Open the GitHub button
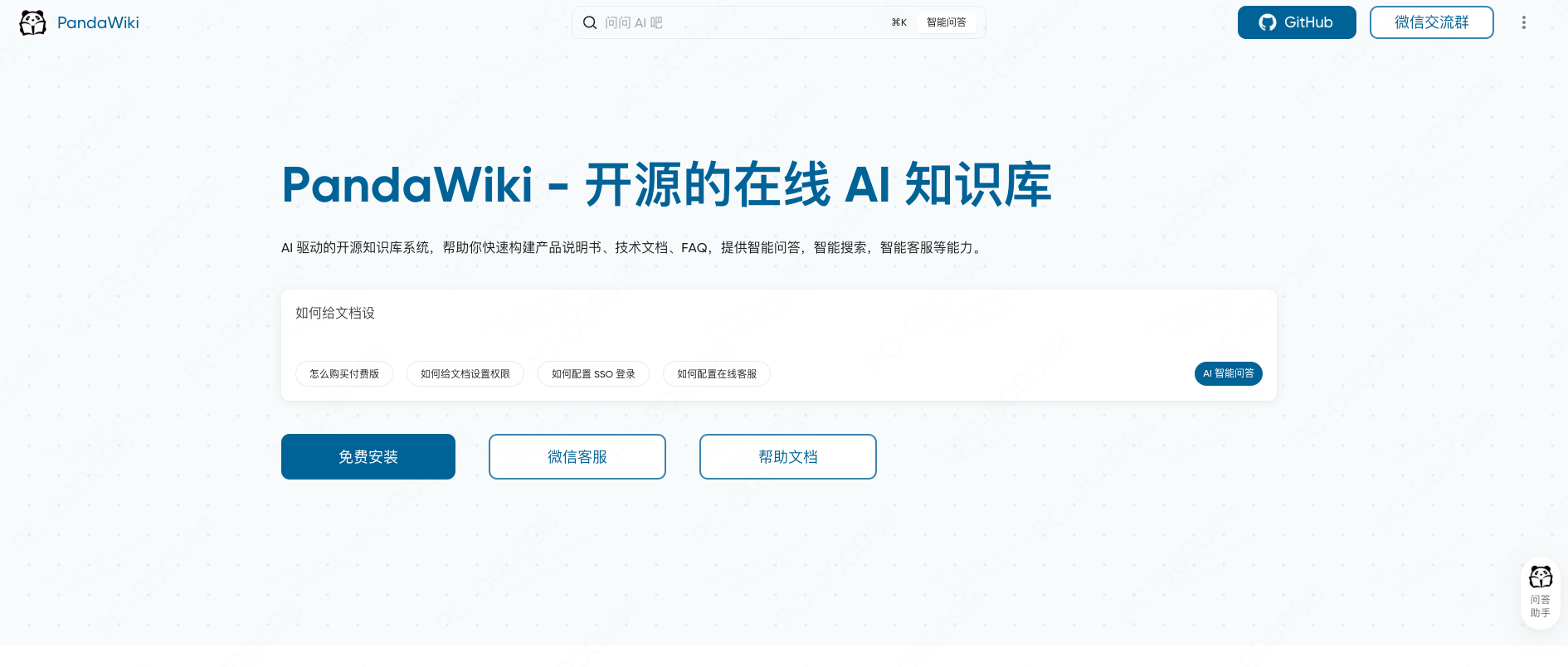 [x=1297, y=22]
